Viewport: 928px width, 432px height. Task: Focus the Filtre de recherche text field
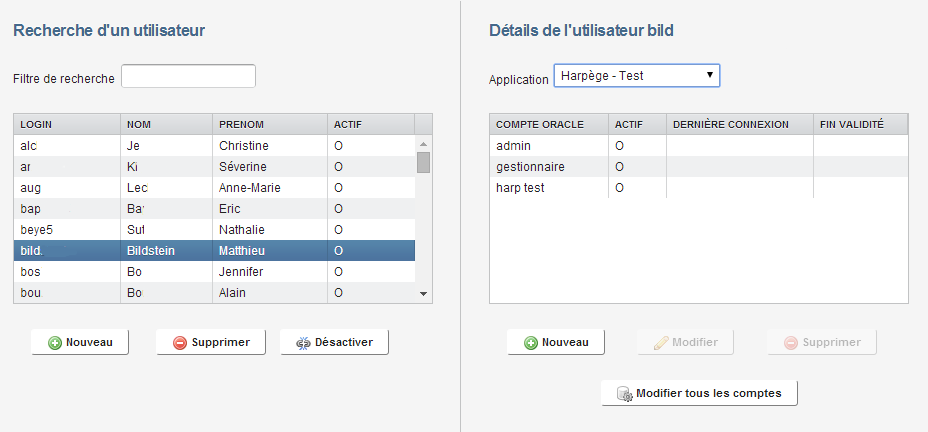188,77
